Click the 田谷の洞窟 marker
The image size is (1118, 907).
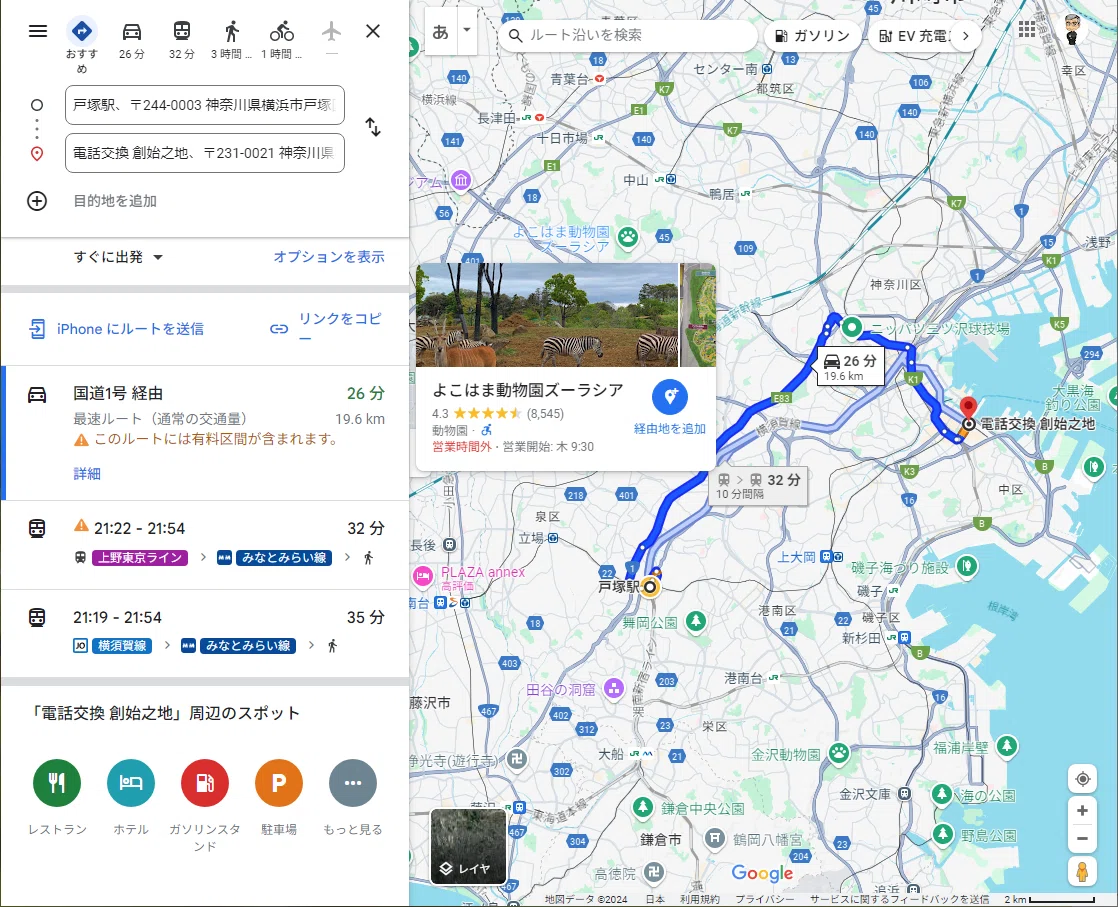click(613, 688)
